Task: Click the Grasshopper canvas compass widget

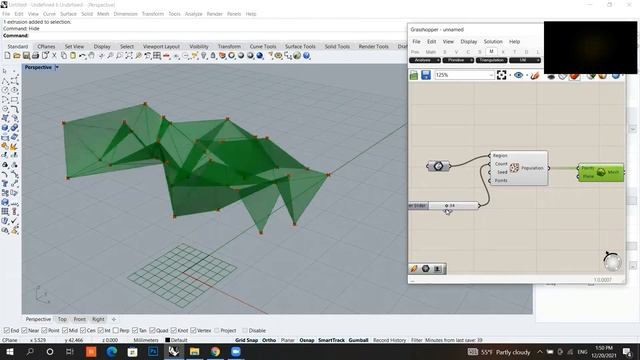Action: click(x=612, y=262)
